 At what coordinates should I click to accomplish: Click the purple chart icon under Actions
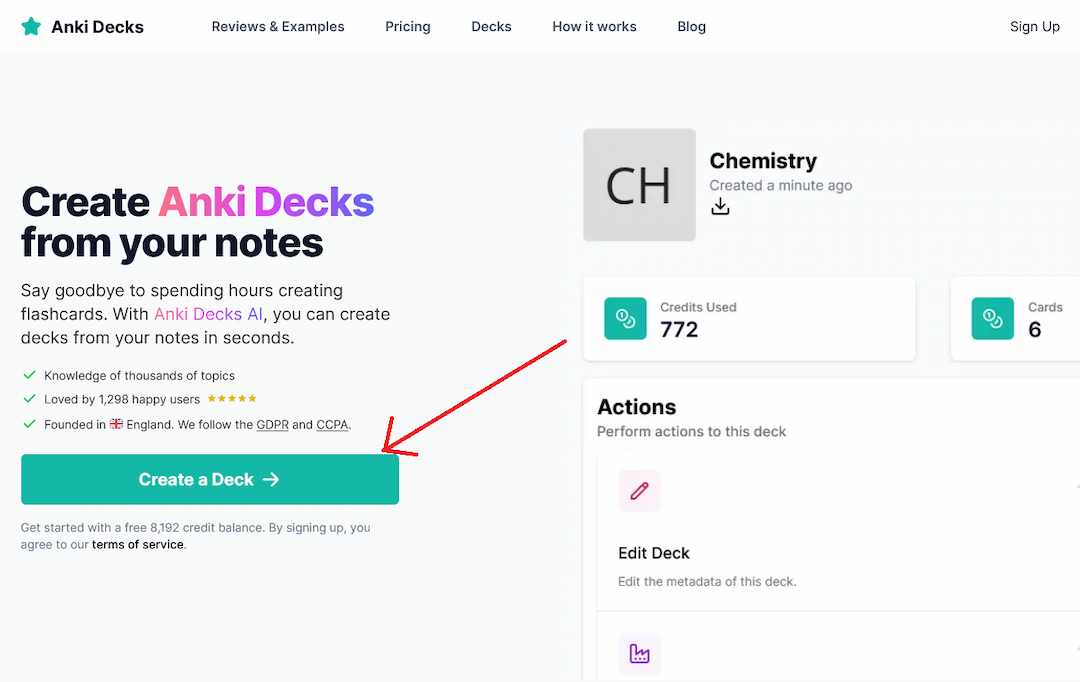[639, 653]
